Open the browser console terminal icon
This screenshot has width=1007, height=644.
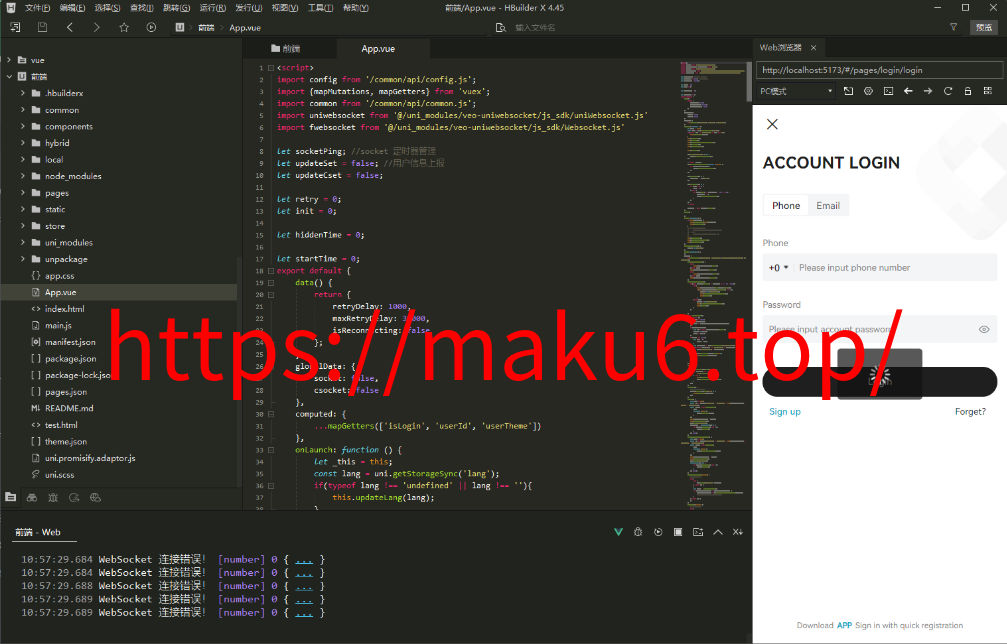point(888,91)
